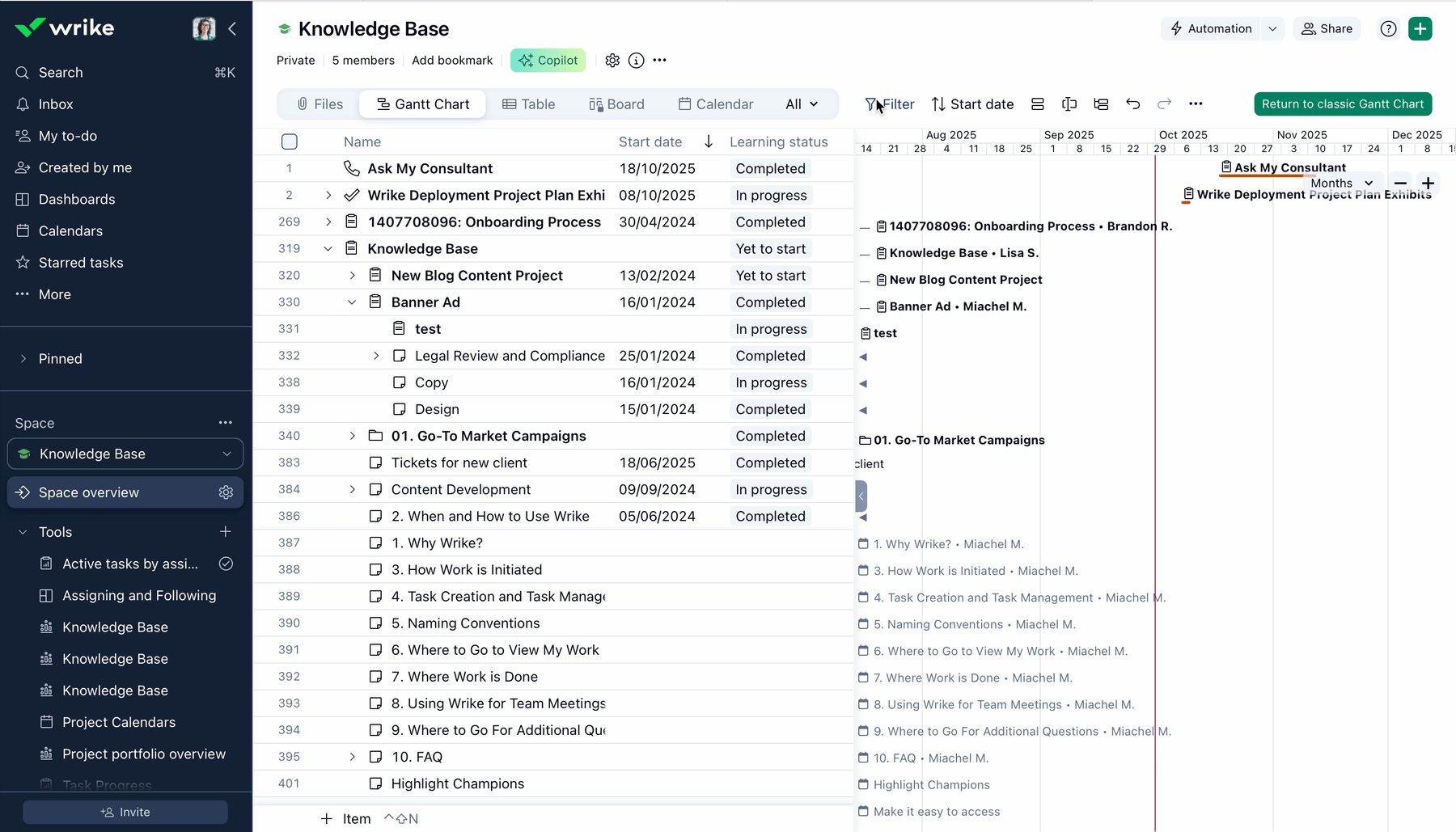Click Return to classic Gantt Chart

click(x=1342, y=103)
